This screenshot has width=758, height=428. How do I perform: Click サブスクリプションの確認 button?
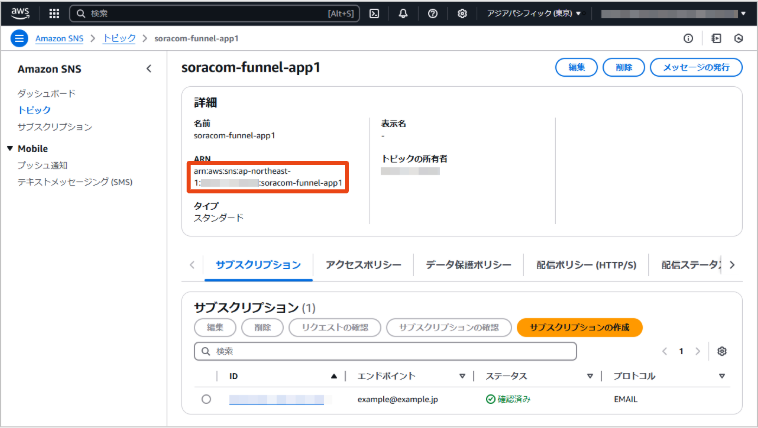pos(449,327)
